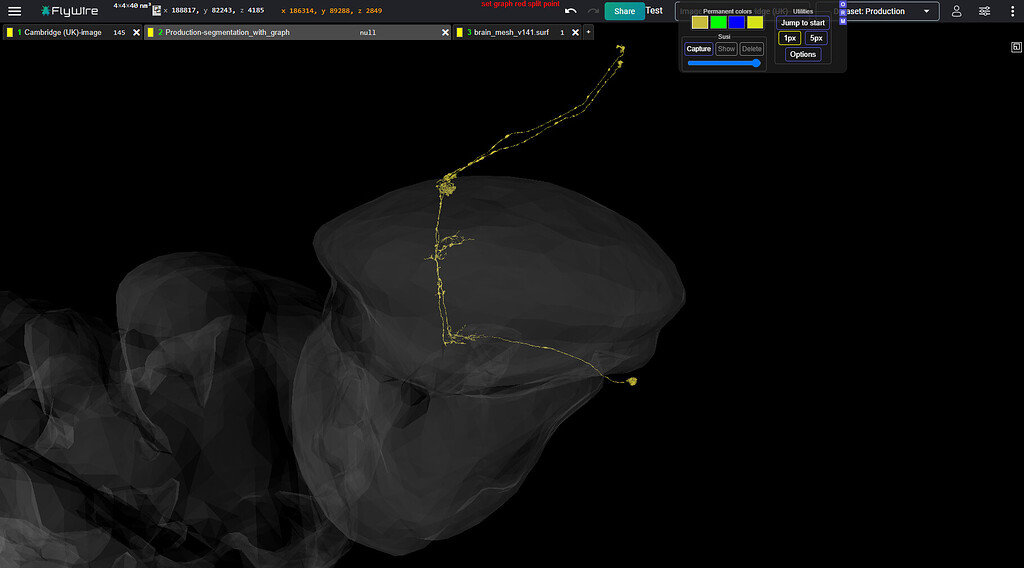The height and width of the screenshot is (568, 1024).
Task: Click the copy position icon beside coordinates
Action: pos(156,10)
